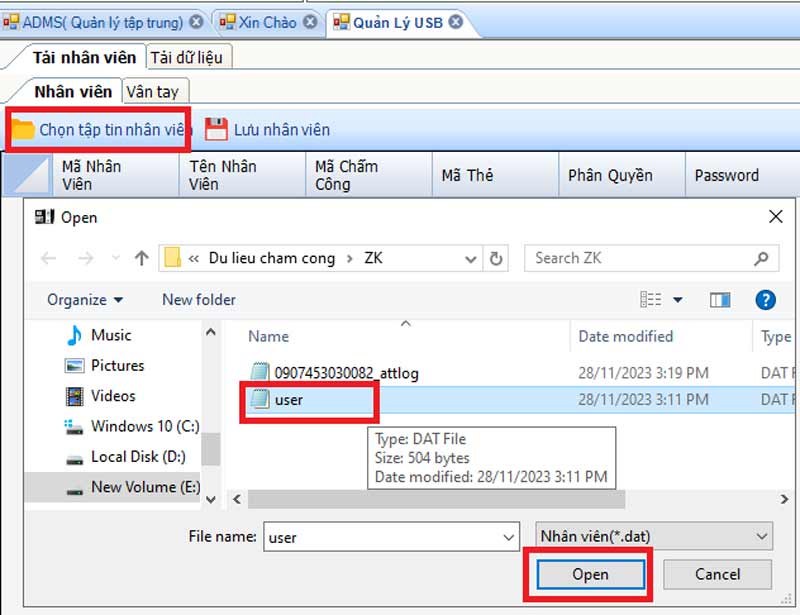Close the 'ADMS( Quản lý tập trung)' tab

tap(196, 22)
